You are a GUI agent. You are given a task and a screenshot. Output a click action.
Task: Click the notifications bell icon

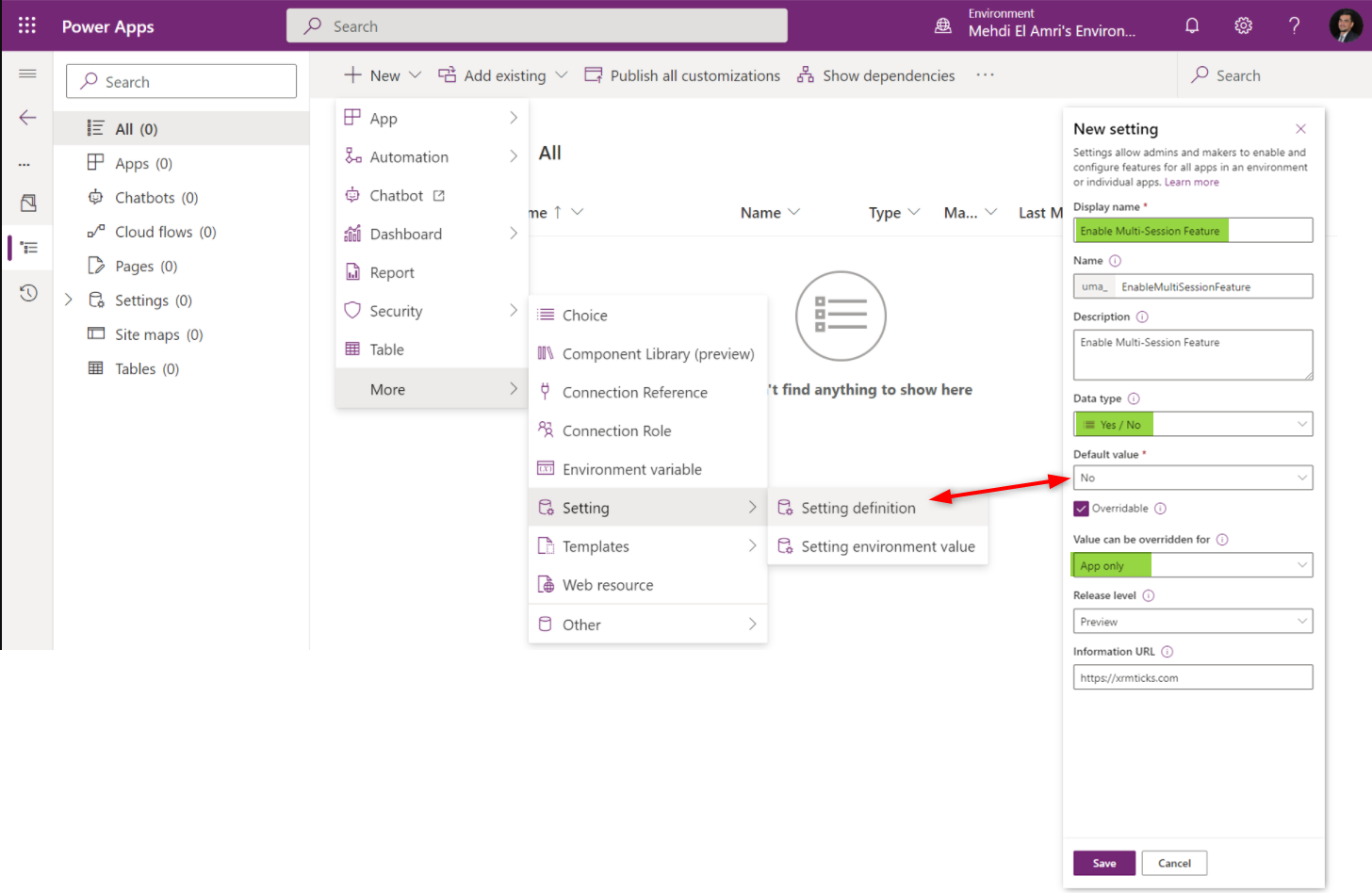click(1192, 25)
